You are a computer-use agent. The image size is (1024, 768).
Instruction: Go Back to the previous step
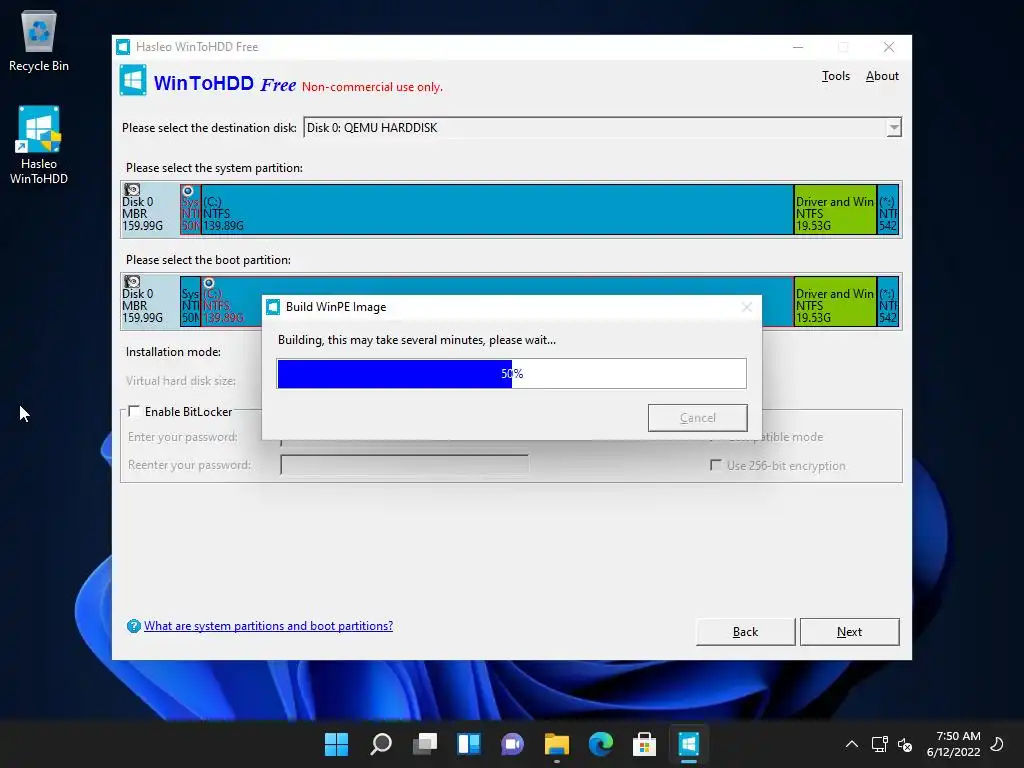[x=745, y=632]
